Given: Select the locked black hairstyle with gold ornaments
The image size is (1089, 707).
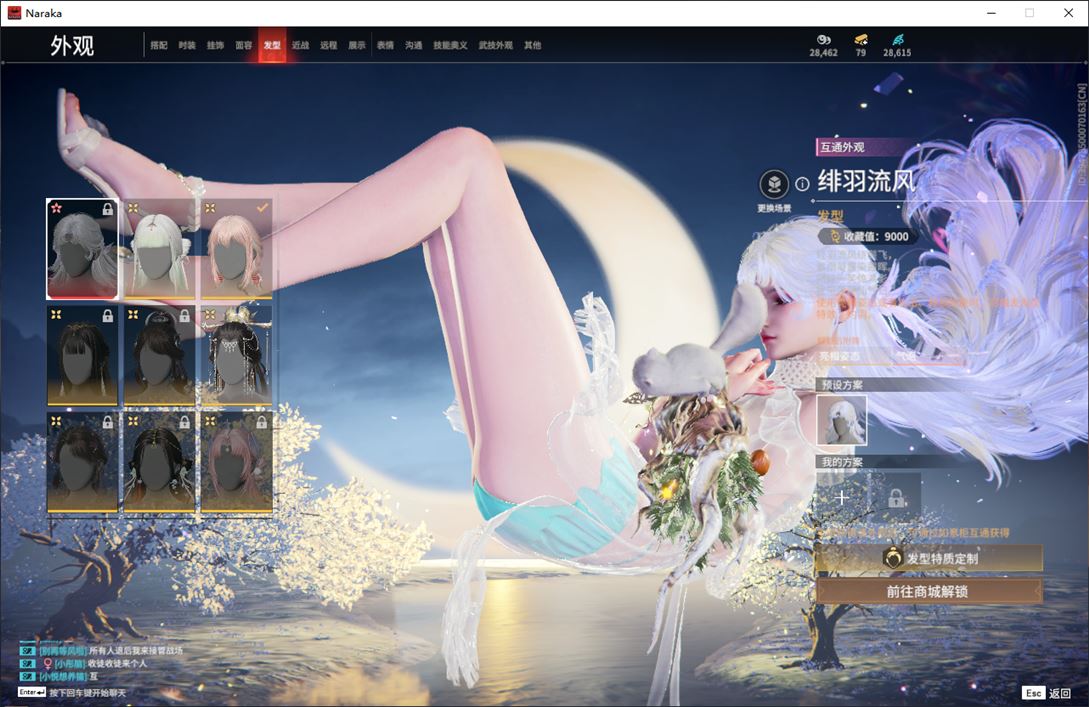Looking at the screenshot, I should tap(159, 463).
